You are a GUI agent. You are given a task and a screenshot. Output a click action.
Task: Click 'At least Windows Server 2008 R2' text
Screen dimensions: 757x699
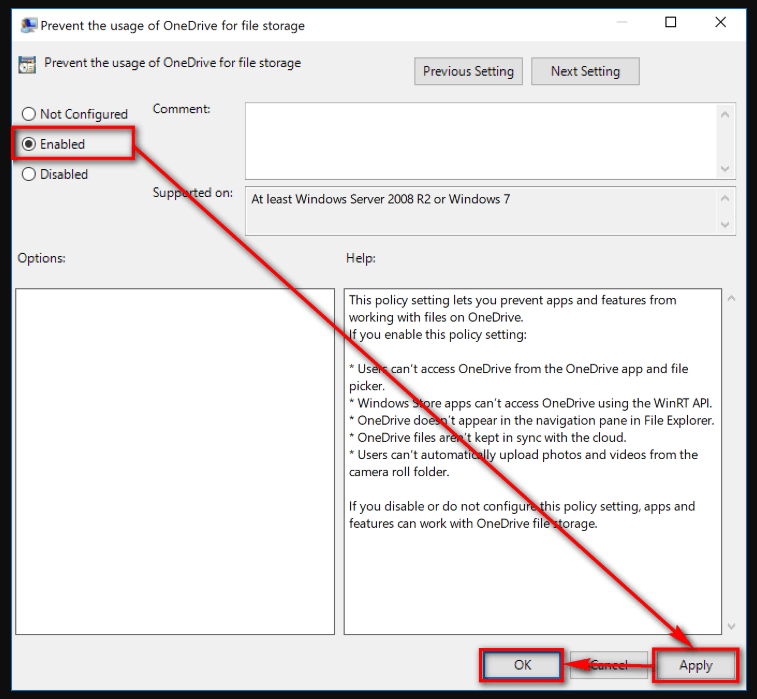point(341,199)
